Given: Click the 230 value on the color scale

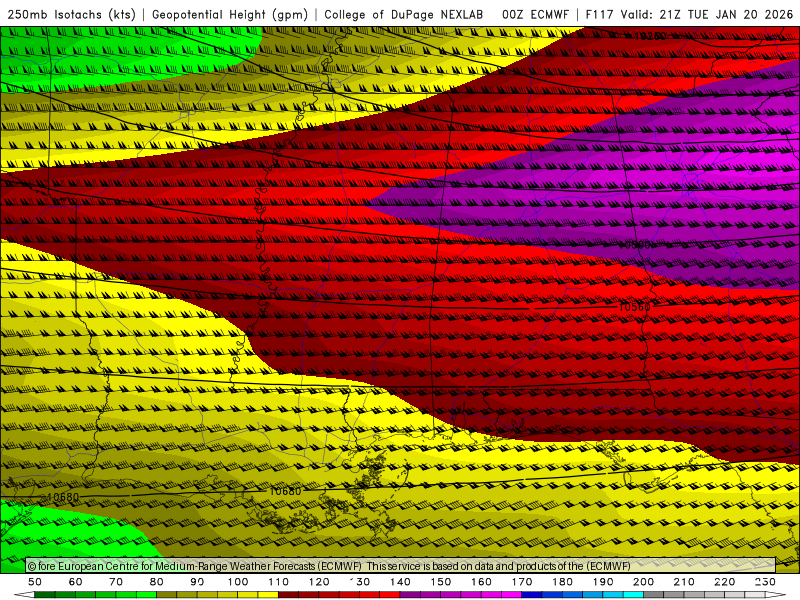Looking at the screenshot, I should click(765, 582).
